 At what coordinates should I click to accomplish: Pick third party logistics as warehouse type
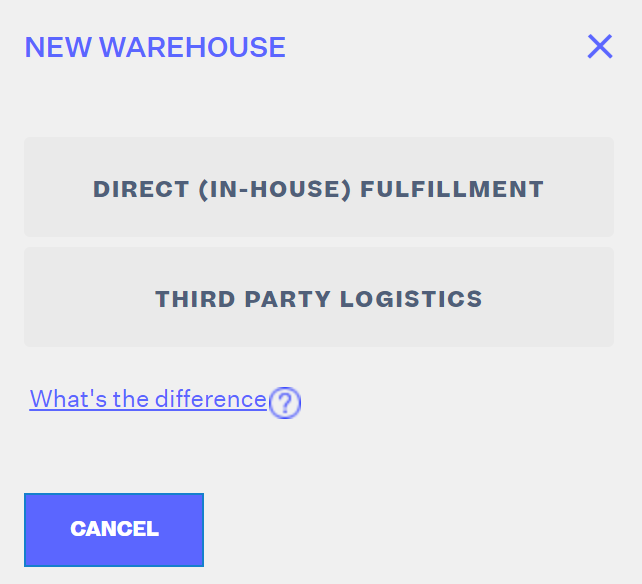[319, 297]
